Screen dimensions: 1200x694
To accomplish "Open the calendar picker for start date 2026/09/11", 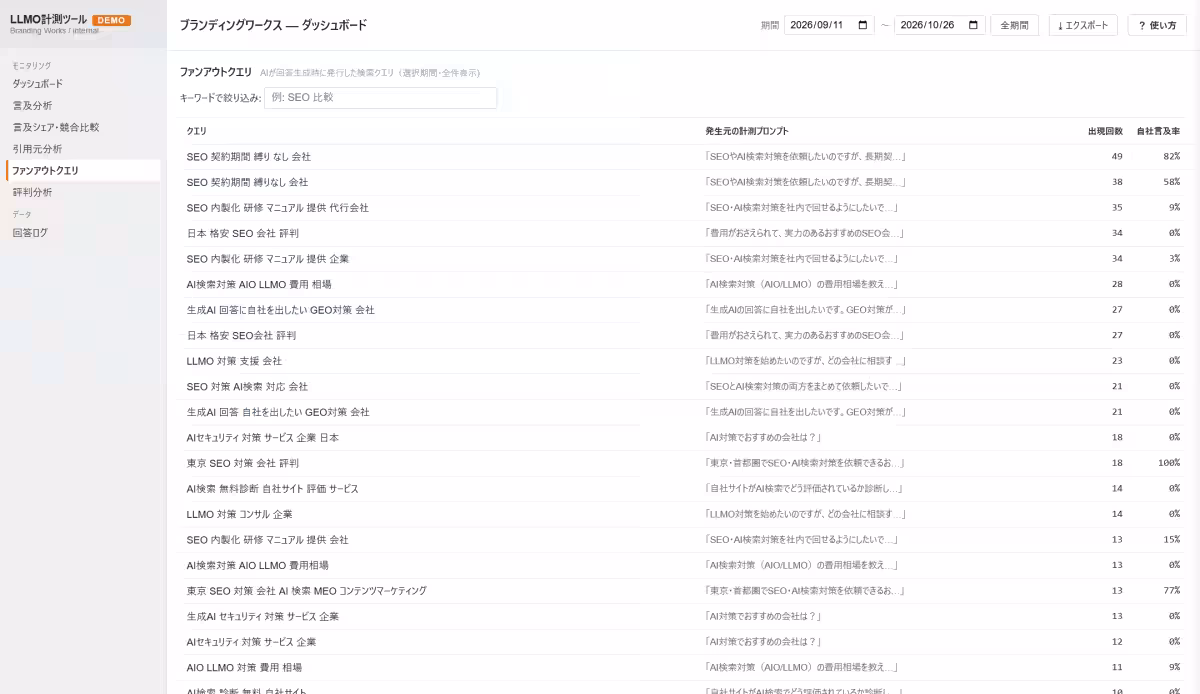I will (864, 25).
